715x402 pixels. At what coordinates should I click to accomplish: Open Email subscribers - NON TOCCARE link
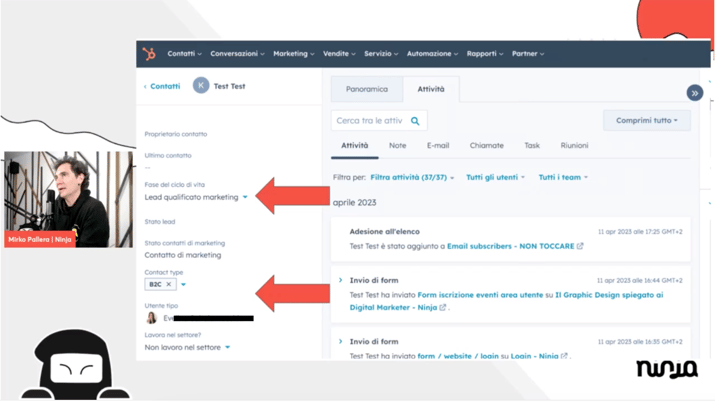[x=510, y=246]
